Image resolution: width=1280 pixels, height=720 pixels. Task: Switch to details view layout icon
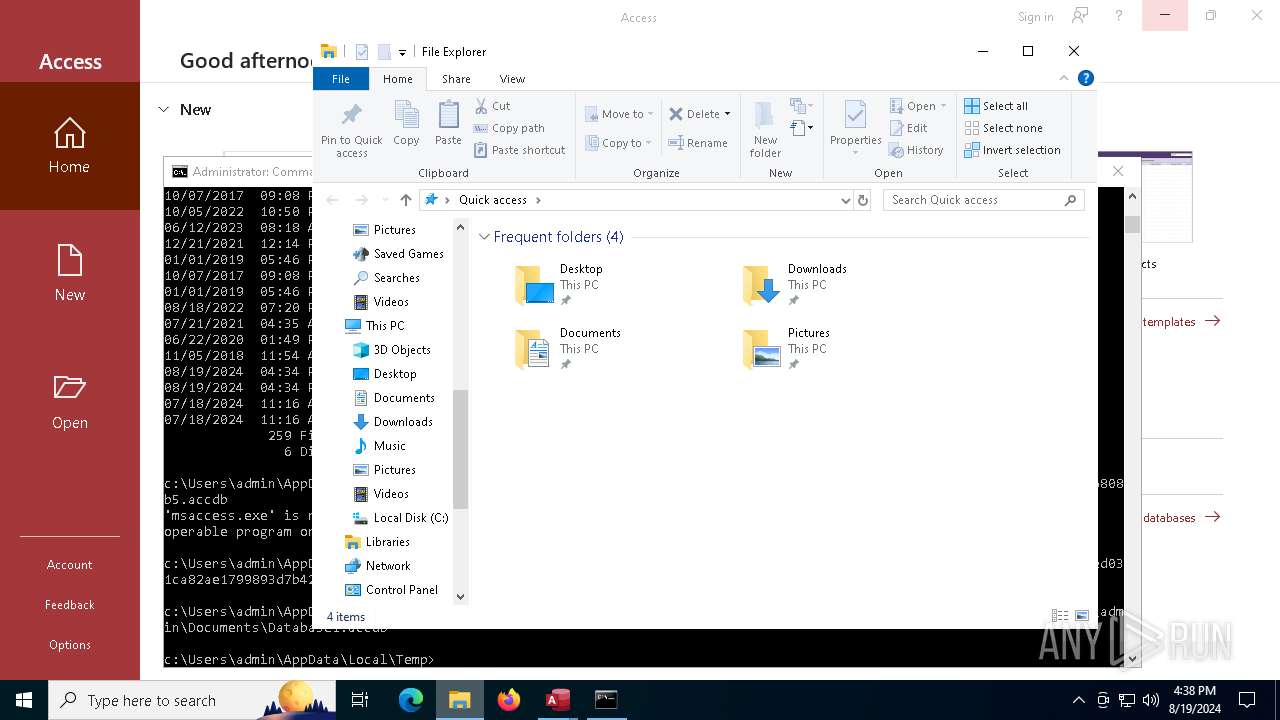(x=1060, y=617)
